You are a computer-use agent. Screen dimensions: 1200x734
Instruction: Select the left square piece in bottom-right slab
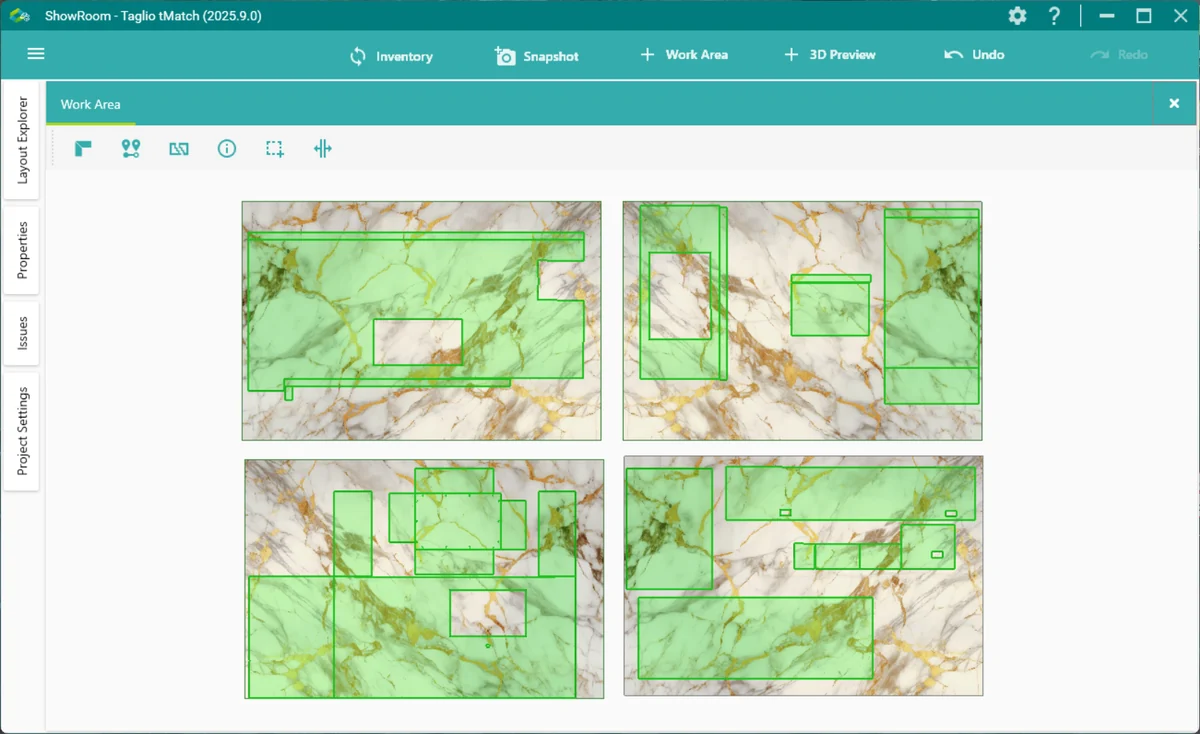[x=669, y=528]
